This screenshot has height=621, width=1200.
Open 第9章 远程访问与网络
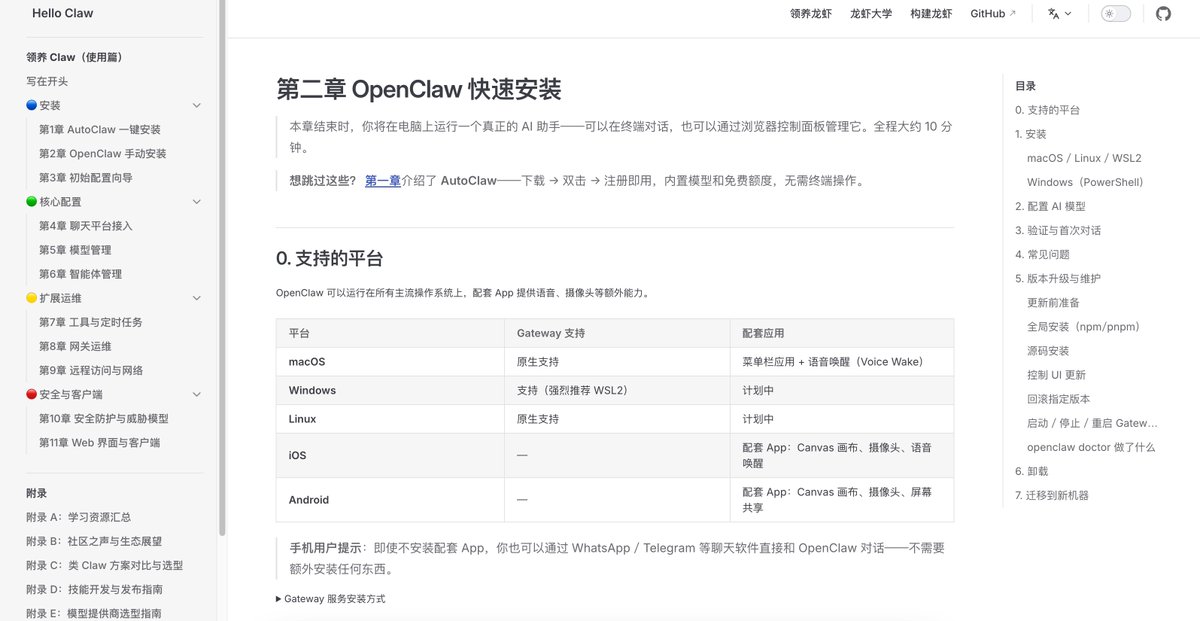click(91, 370)
